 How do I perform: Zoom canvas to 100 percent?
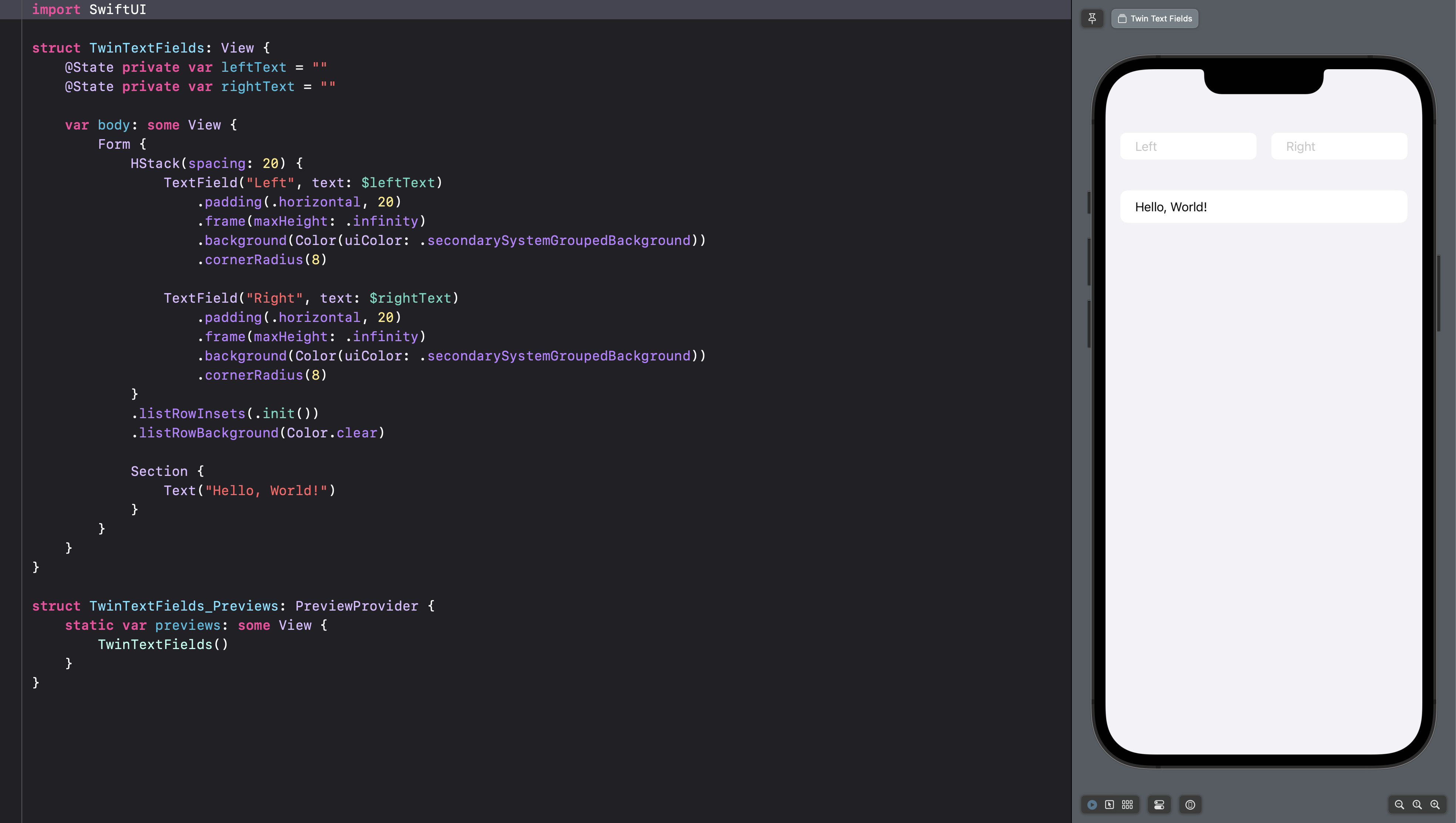(x=1417, y=804)
